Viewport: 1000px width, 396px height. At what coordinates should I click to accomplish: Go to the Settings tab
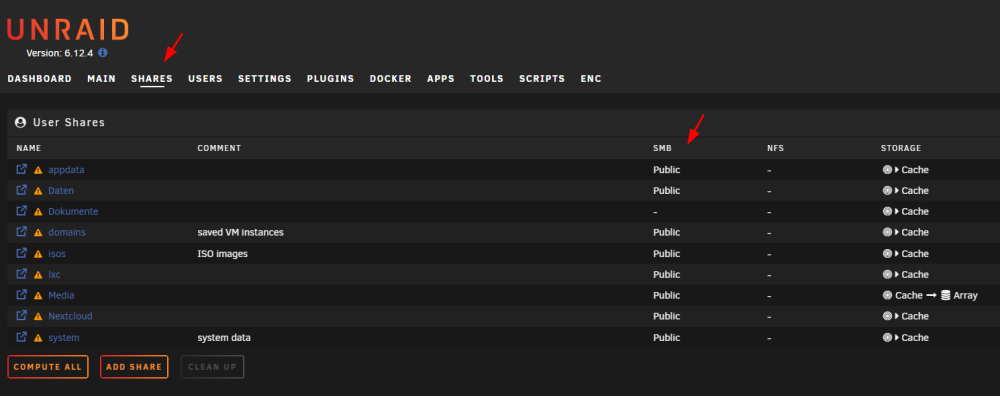click(265, 78)
